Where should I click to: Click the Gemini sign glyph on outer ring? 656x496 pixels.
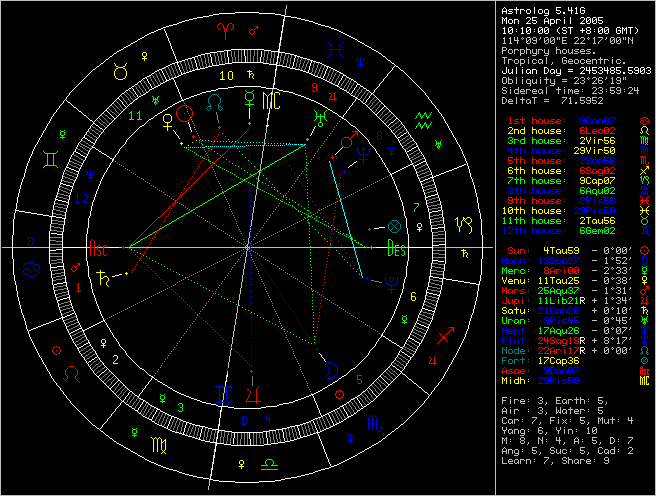tap(50, 159)
